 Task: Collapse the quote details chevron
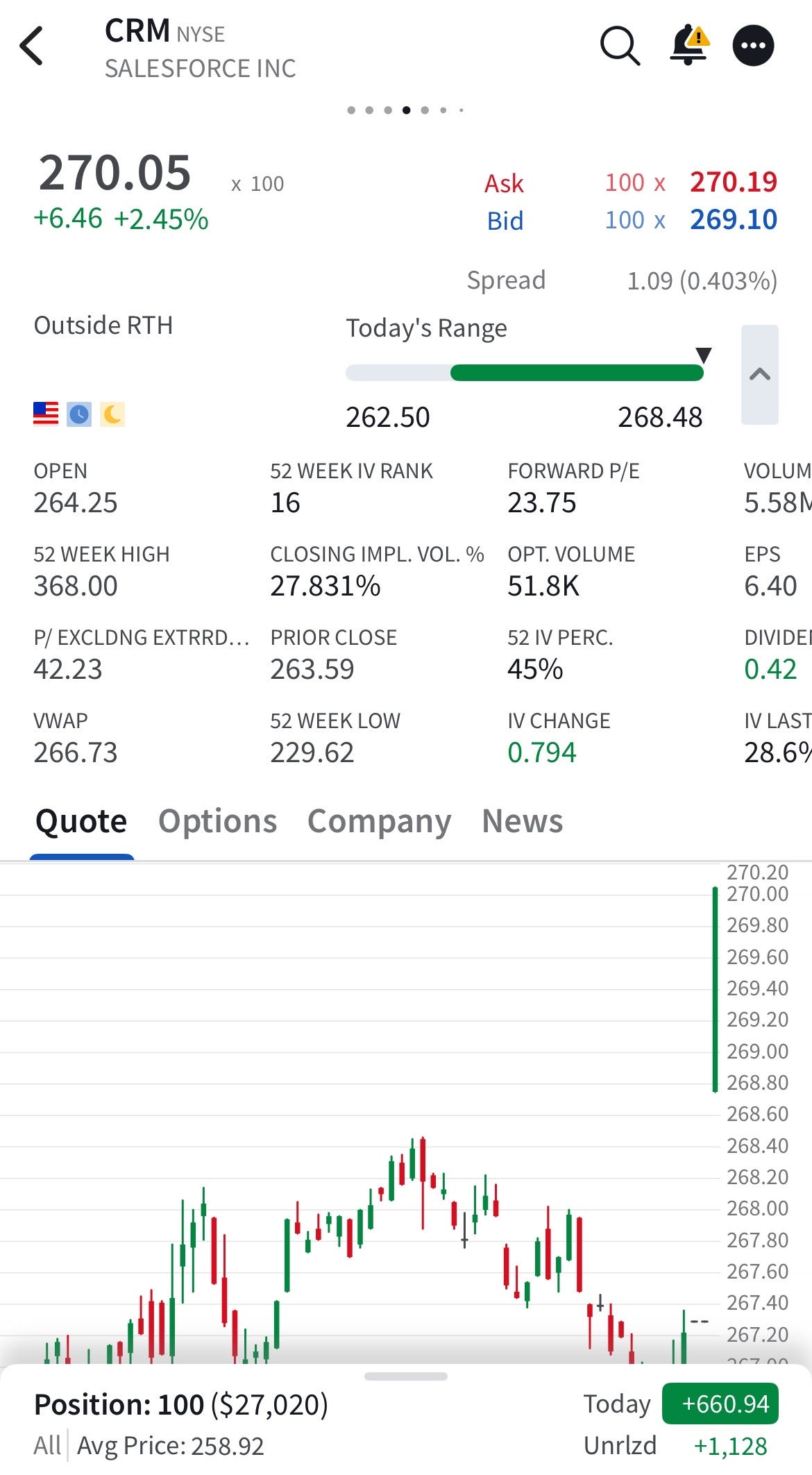click(760, 374)
